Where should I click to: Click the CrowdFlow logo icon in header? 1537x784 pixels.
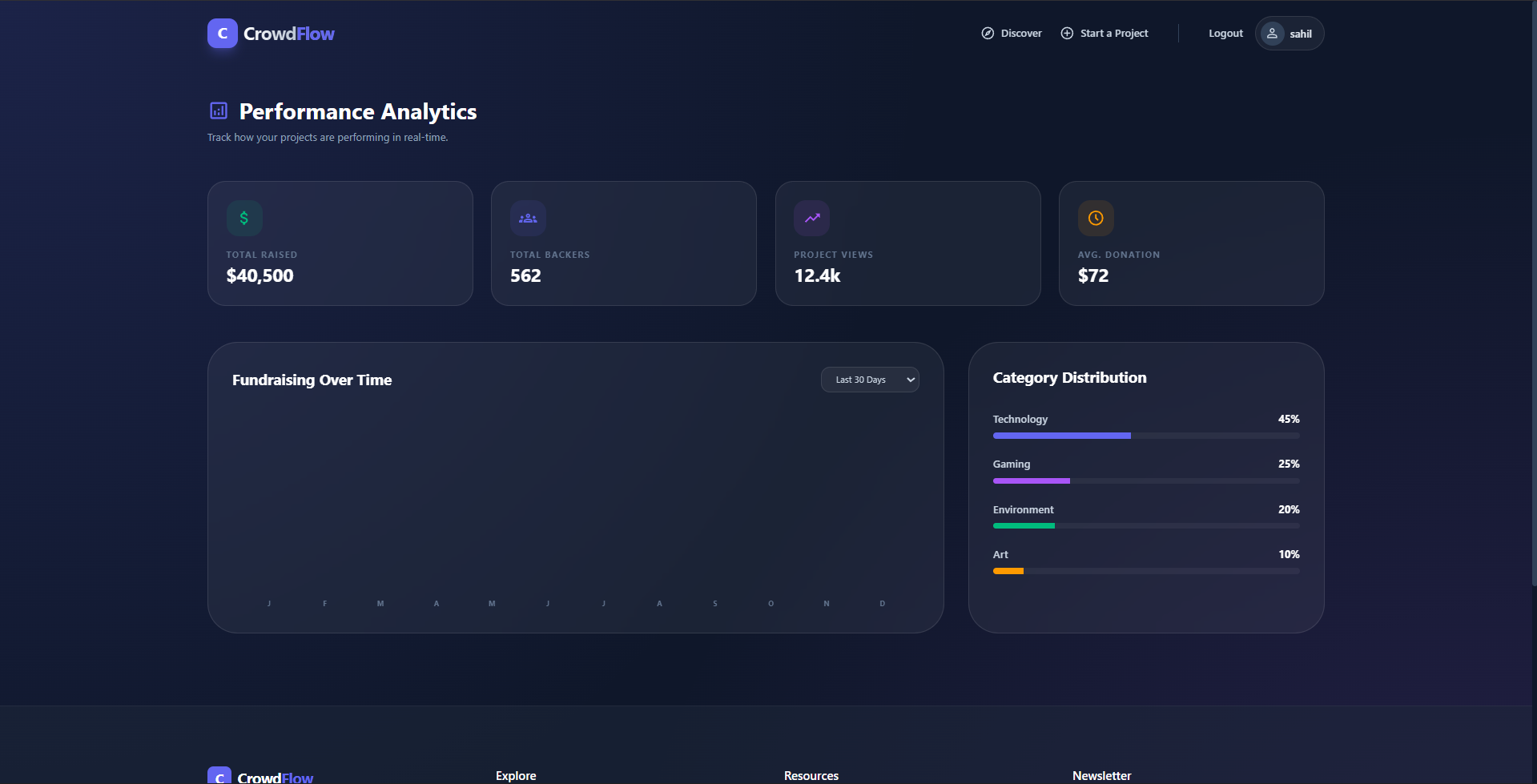point(222,34)
